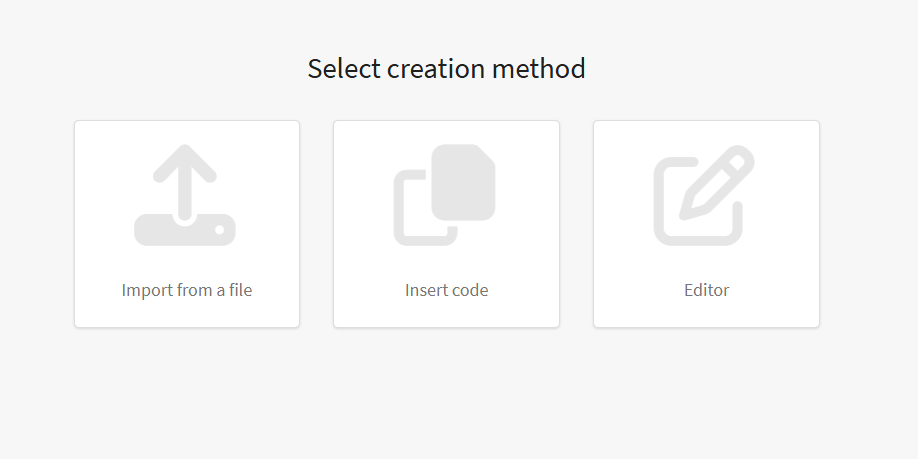Click the "Import from a file" label
The image size is (918, 459).
(187, 290)
